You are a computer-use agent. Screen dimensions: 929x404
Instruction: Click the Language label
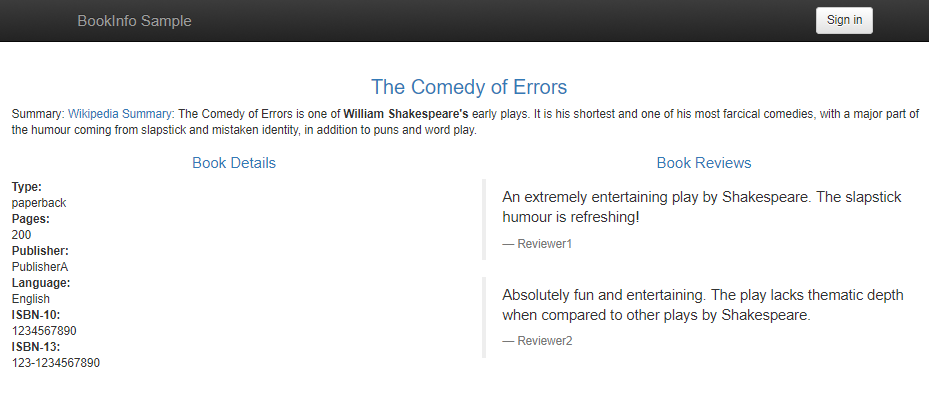pos(40,283)
